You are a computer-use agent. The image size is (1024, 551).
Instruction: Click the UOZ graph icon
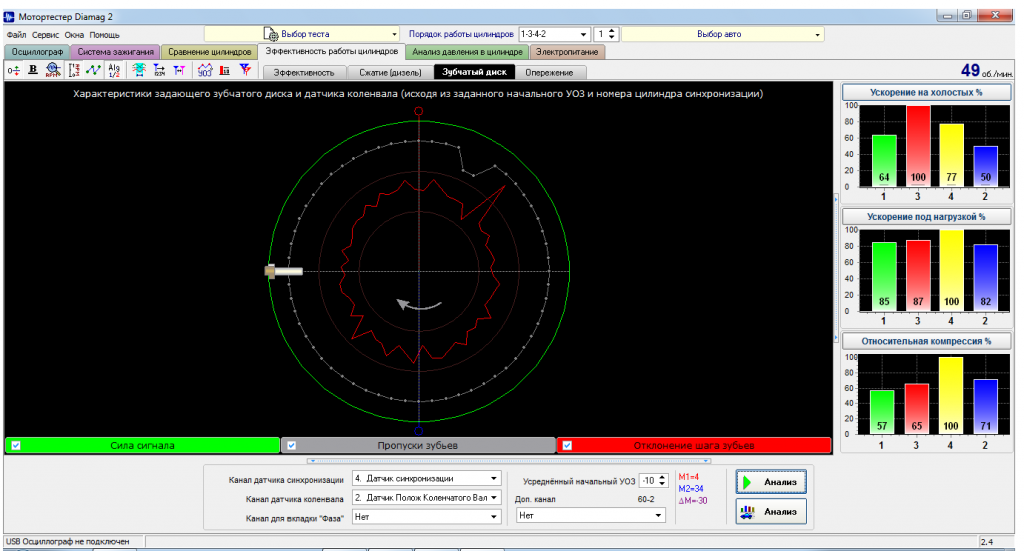[205, 70]
